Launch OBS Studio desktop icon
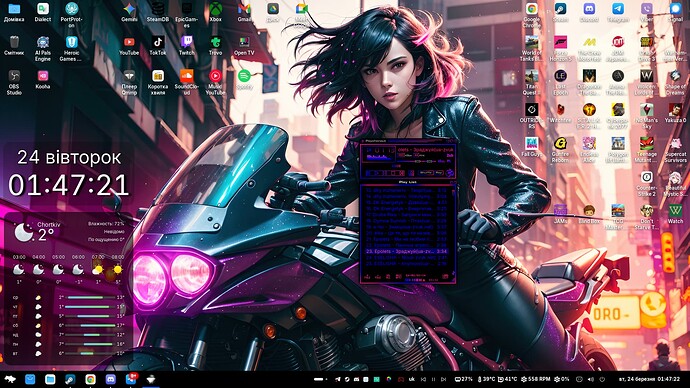690x388 pixels. [x=14, y=82]
